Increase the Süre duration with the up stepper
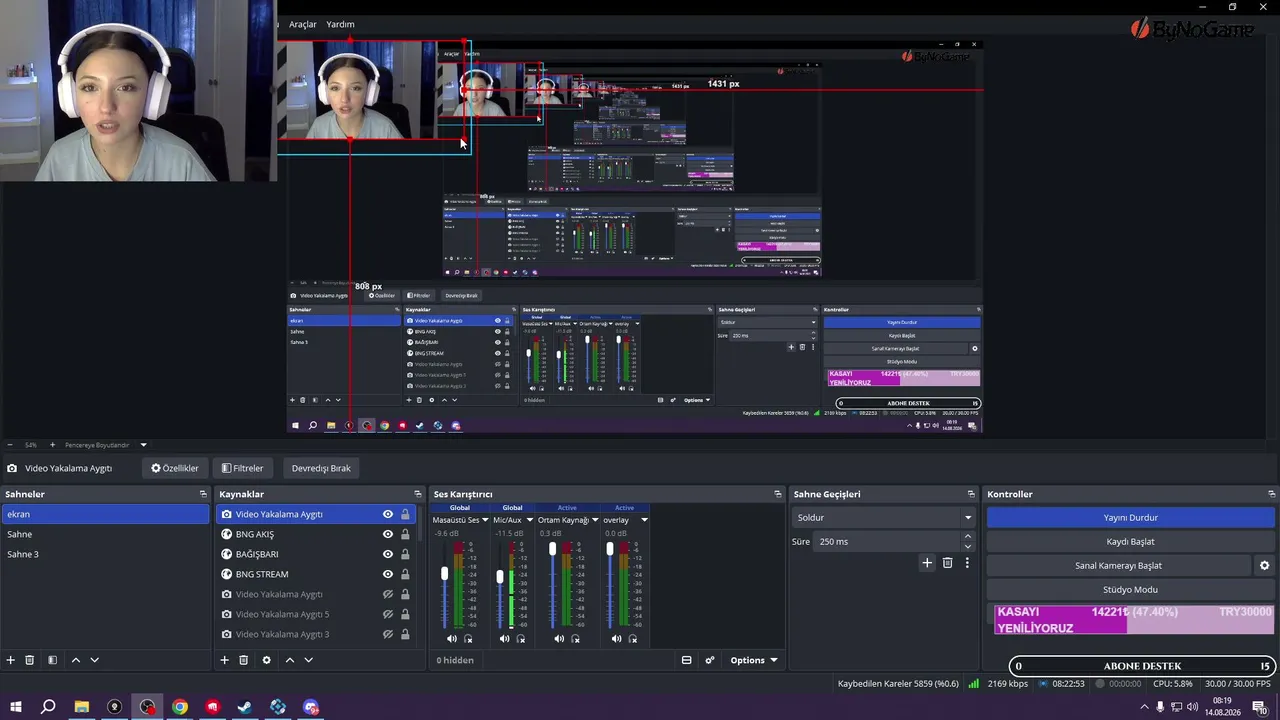 point(967,537)
